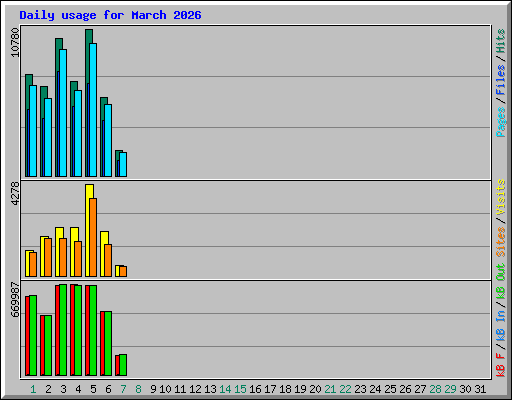This screenshot has width=512, height=400.
Task: Click day 3 on the x-axis
Action: pyautogui.click(x=63, y=389)
